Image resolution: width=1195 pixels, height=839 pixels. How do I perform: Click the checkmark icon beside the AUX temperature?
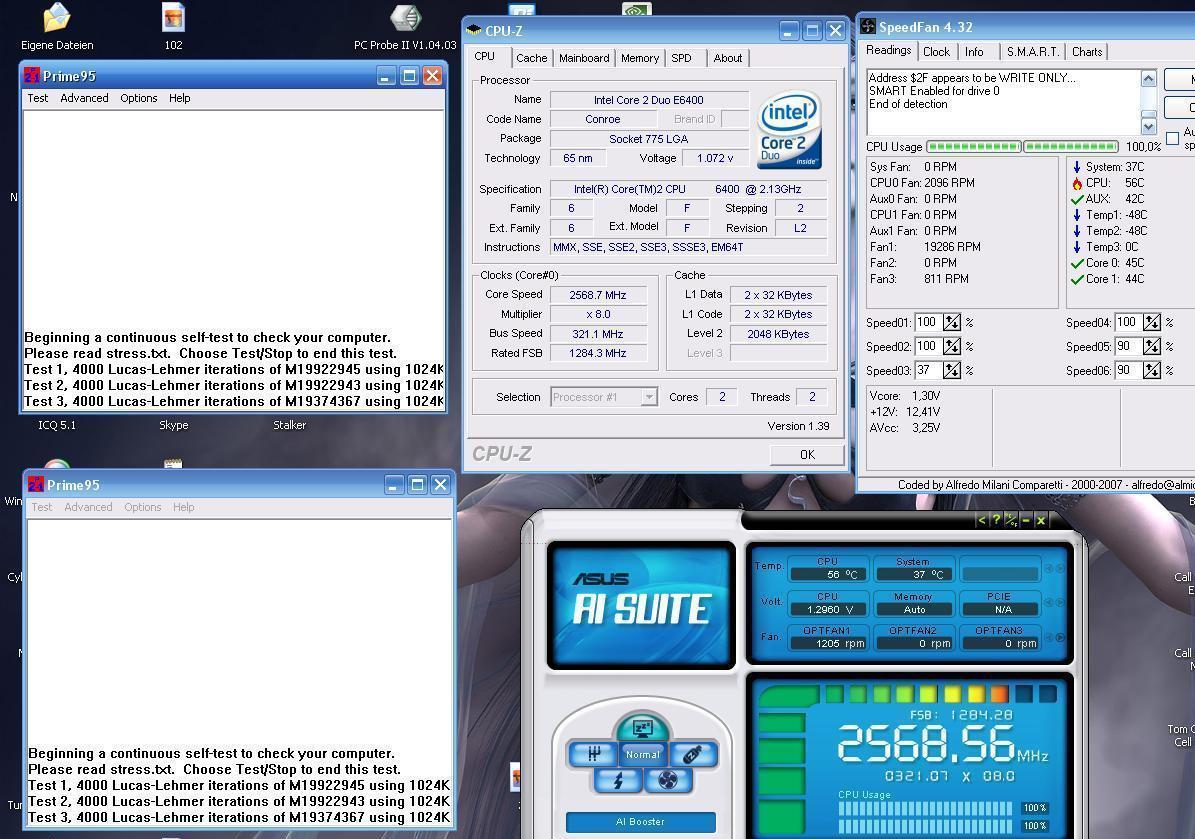click(1077, 199)
